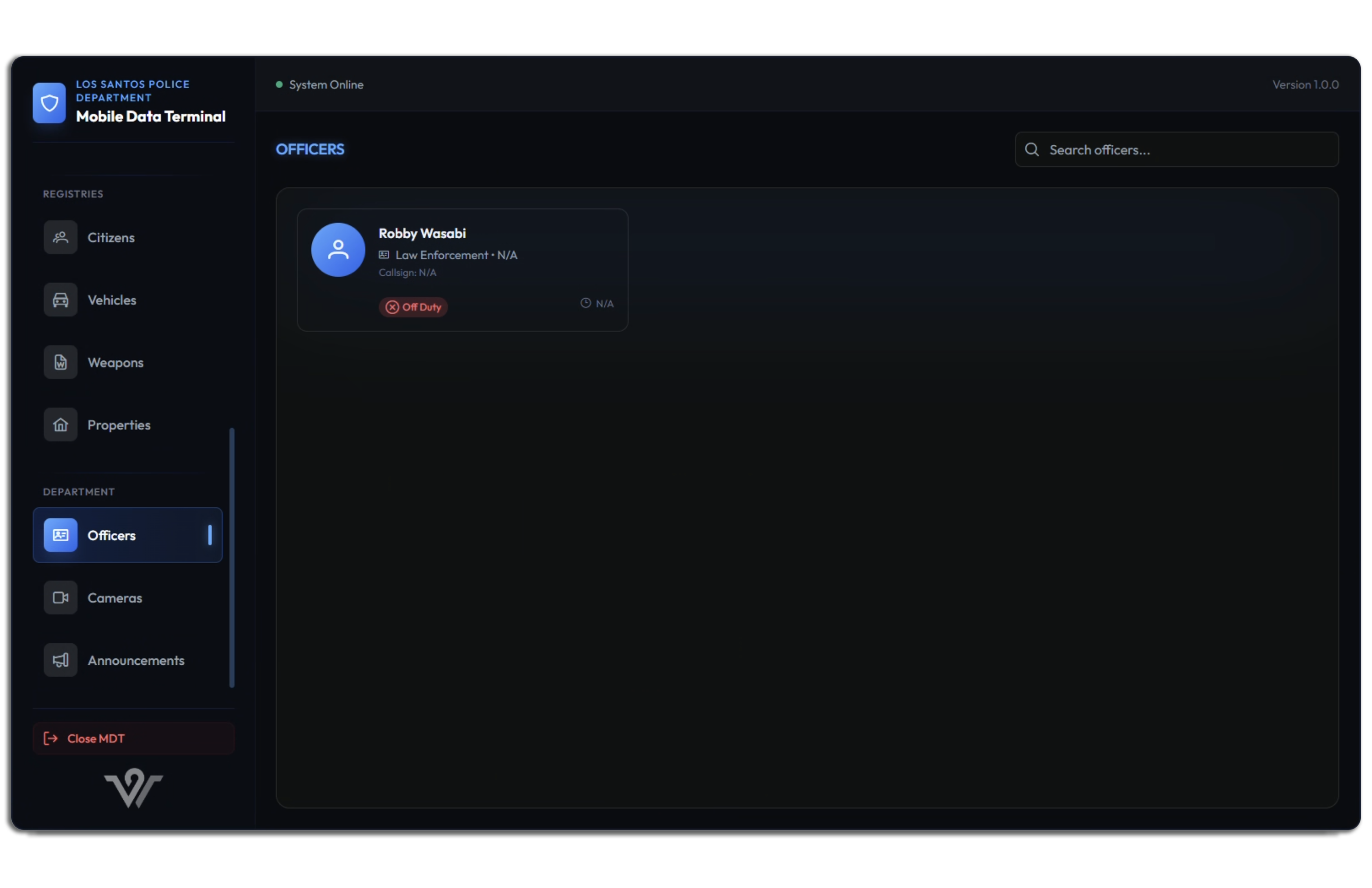Click the W logo at sidebar bottom

[x=133, y=788]
